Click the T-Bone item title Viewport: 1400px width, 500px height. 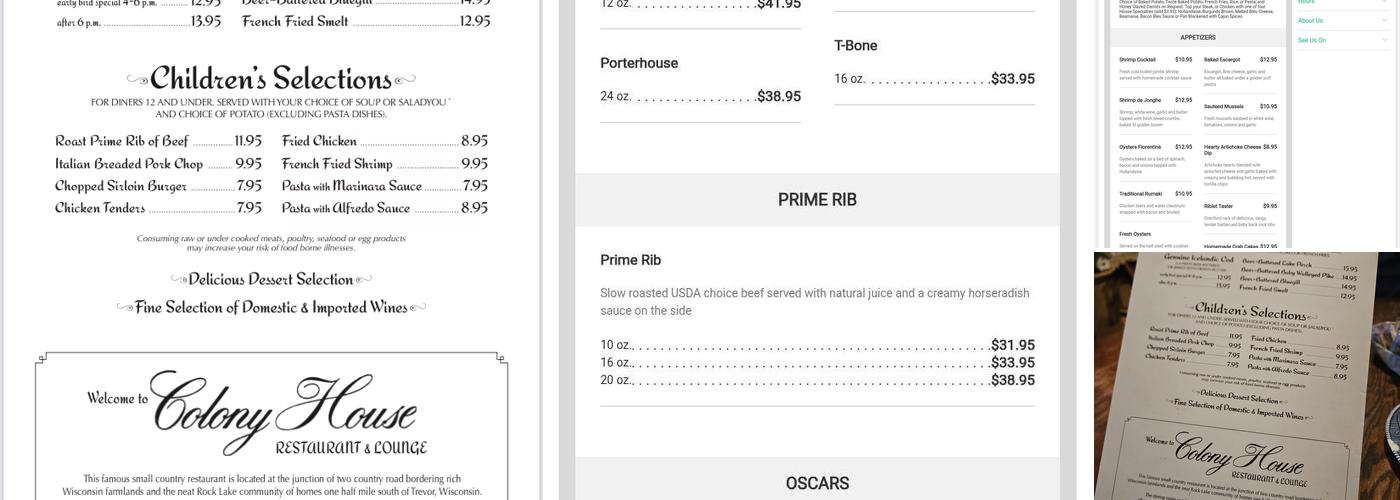click(x=855, y=45)
